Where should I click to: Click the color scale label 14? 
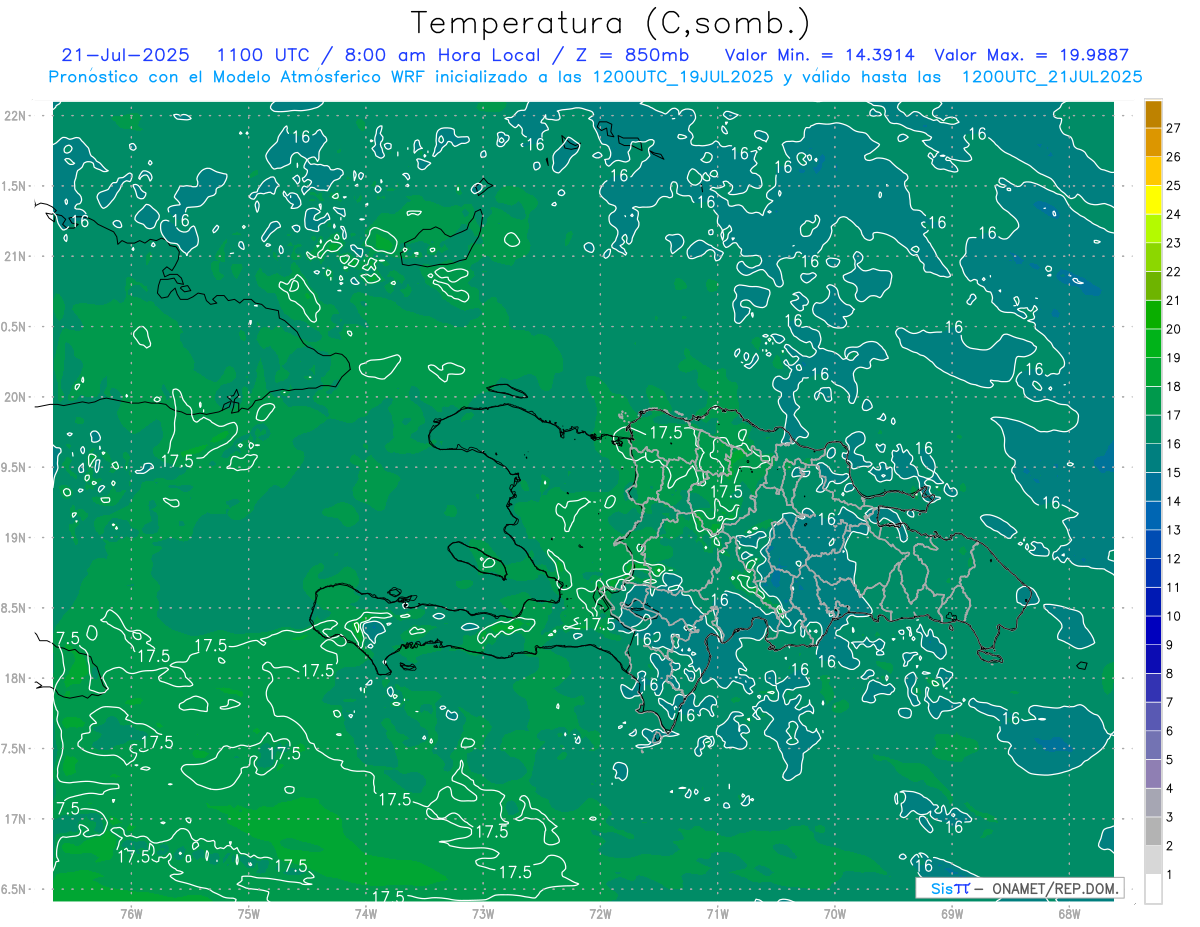(1174, 501)
